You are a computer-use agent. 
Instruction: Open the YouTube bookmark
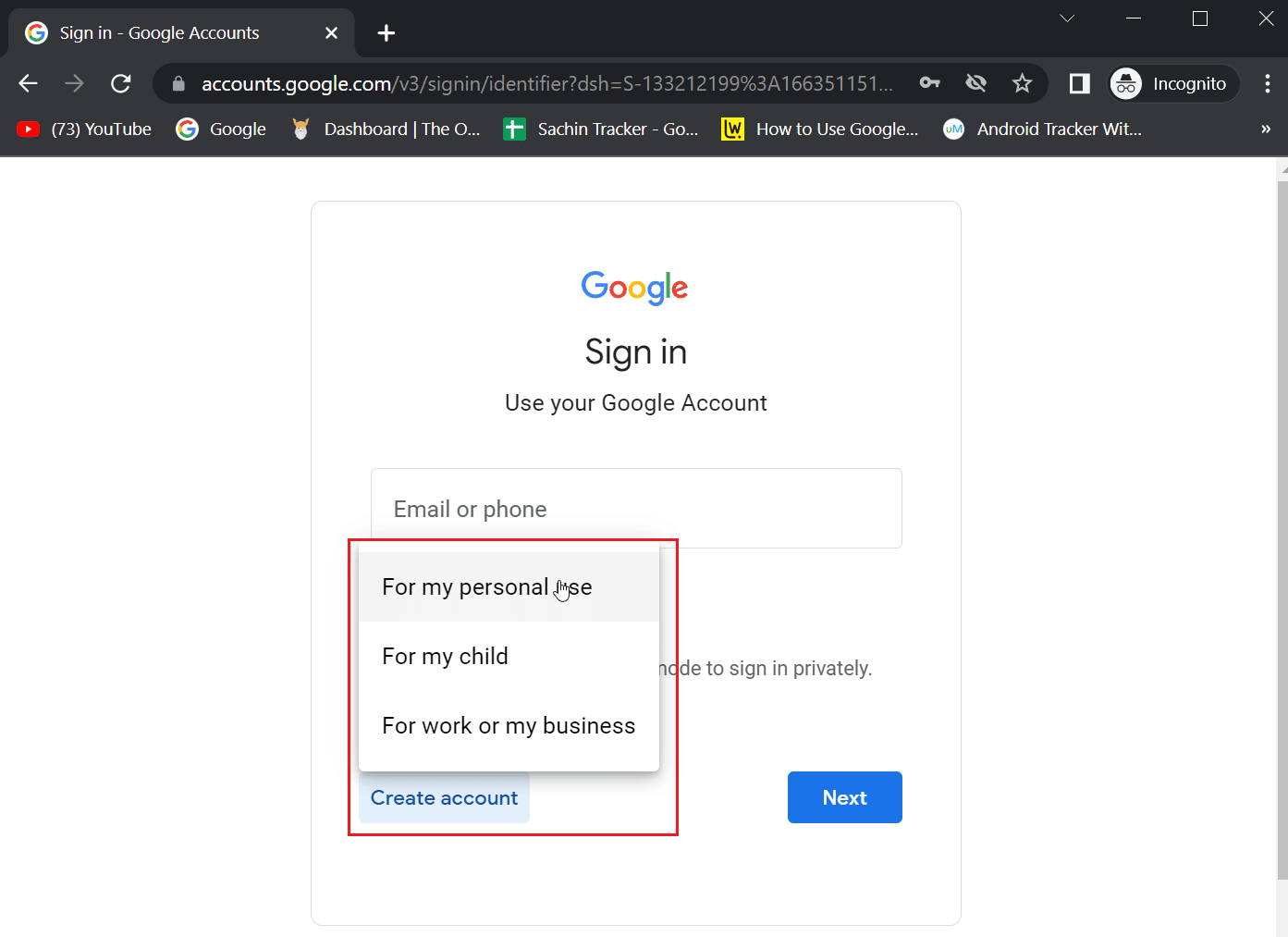[x=84, y=129]
